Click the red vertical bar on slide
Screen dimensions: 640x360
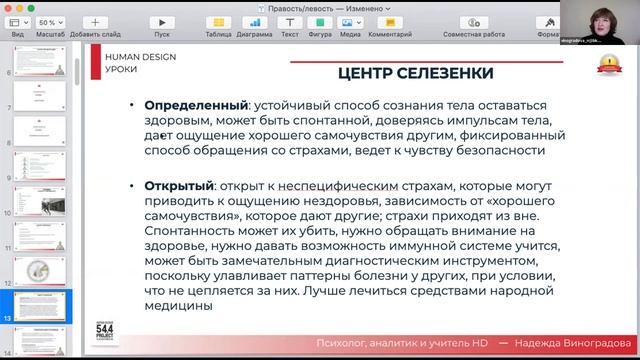point(96,62)
